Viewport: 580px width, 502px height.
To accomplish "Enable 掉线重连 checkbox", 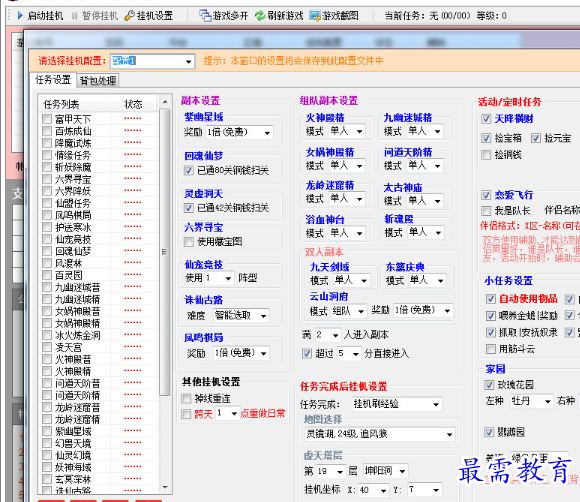I will (186, 398).
